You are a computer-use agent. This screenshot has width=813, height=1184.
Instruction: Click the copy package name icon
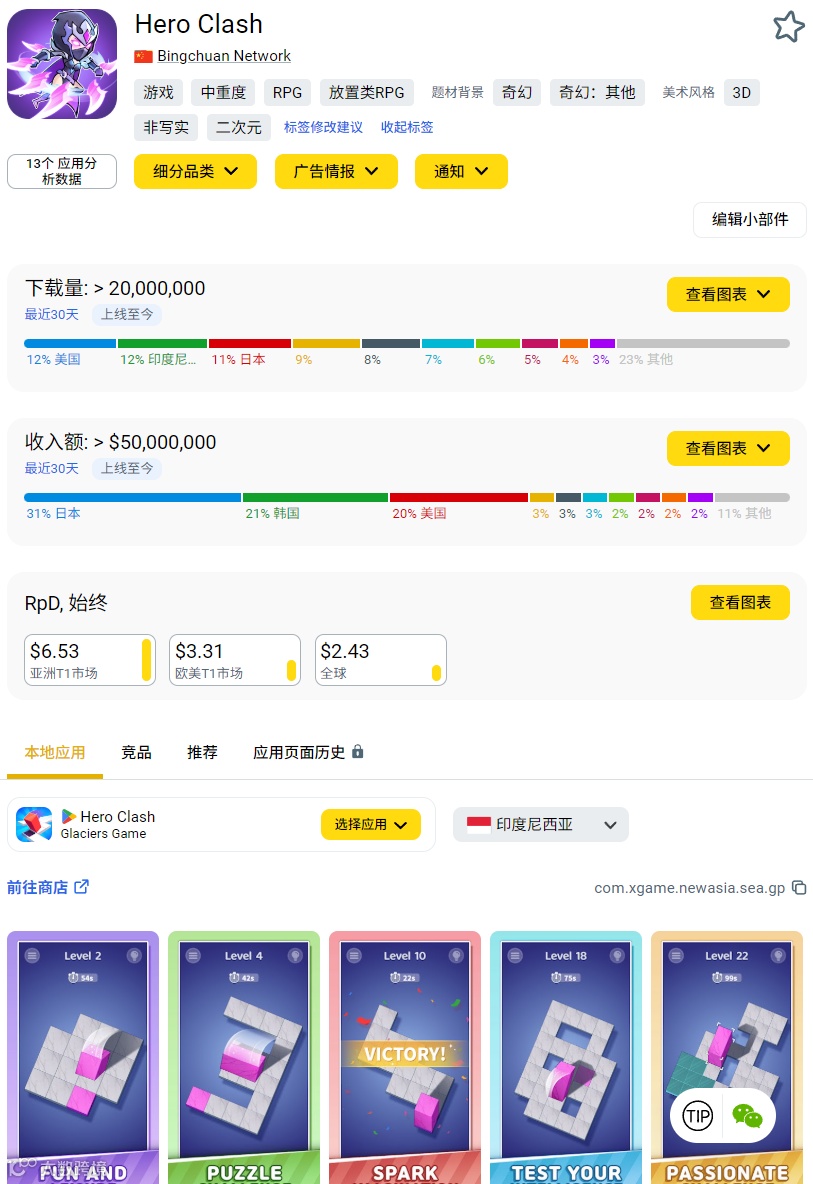point(799,888)
